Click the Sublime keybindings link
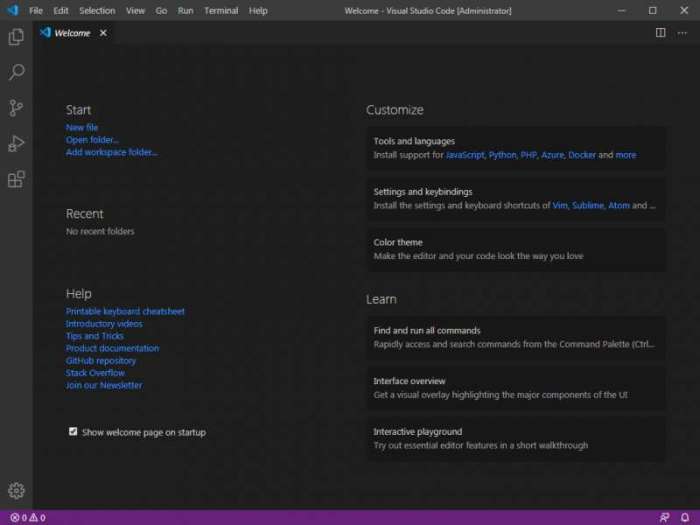 (588, 205)
